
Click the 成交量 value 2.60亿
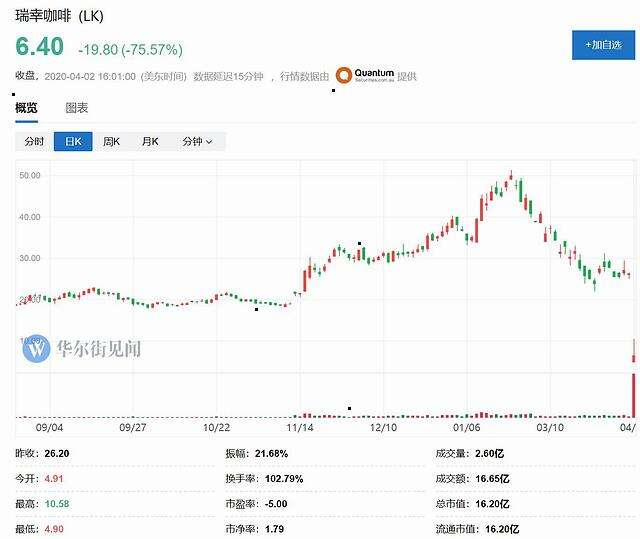click(489, 454)
